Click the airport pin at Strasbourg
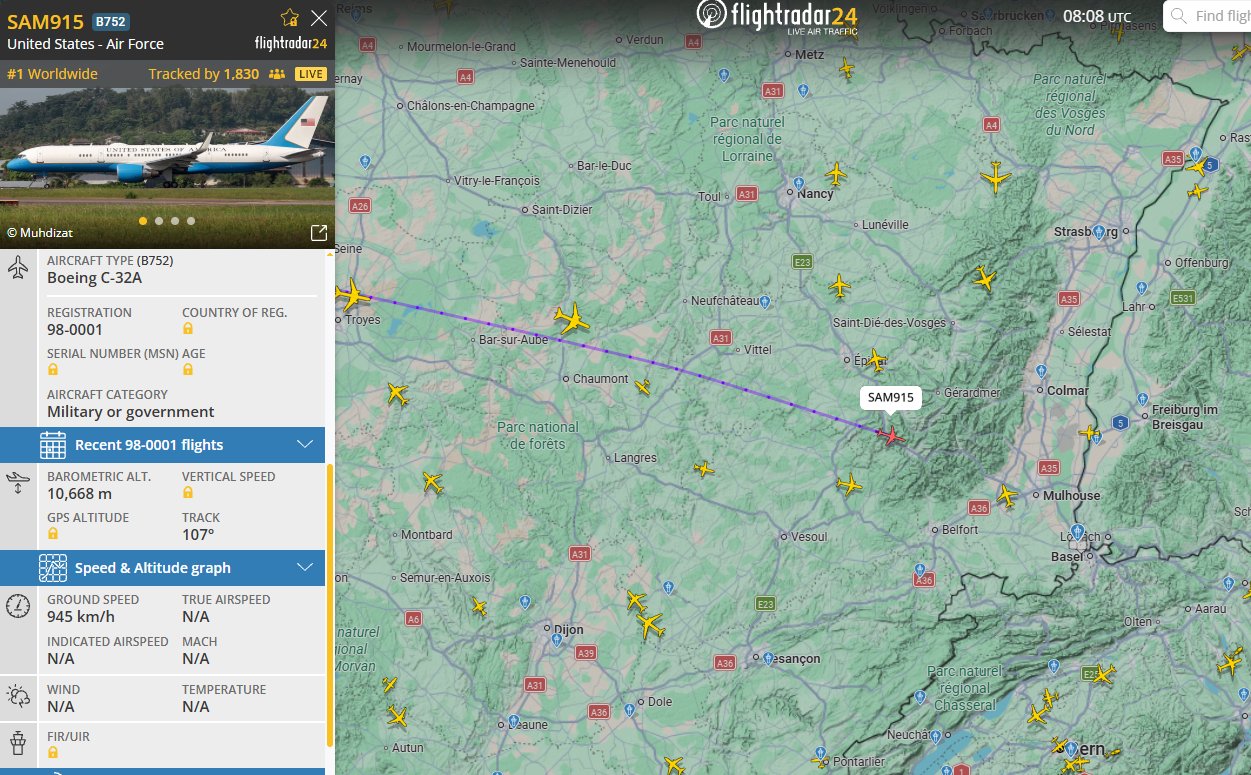This screenshot has height=775, width=1251. tap(1100, 231)
